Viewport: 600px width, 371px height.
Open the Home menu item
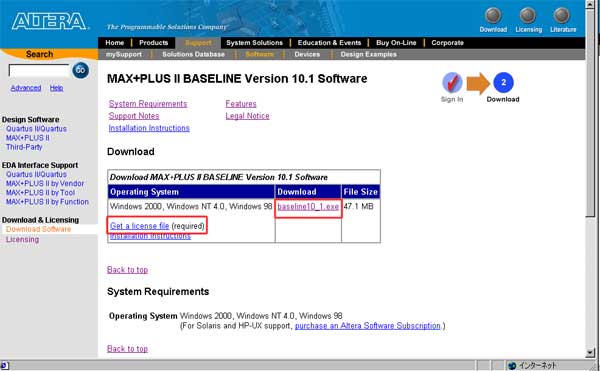point(114,43)
